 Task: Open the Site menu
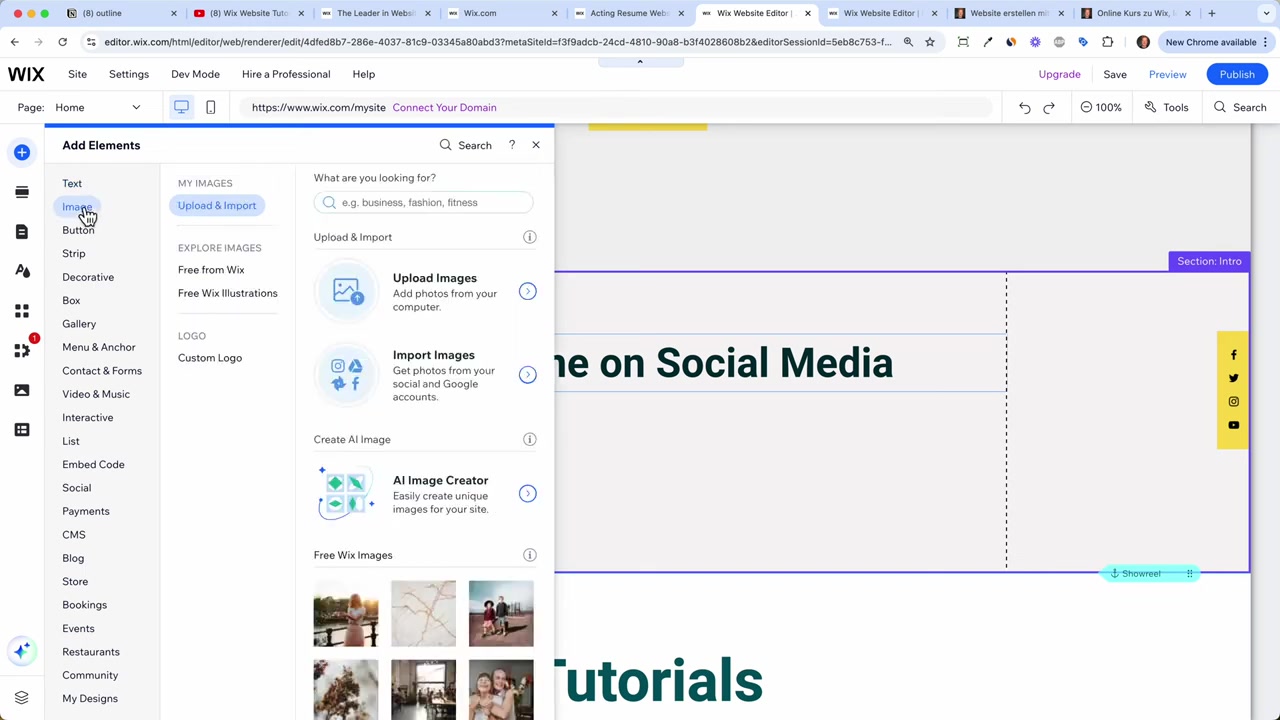pos(77,74)
